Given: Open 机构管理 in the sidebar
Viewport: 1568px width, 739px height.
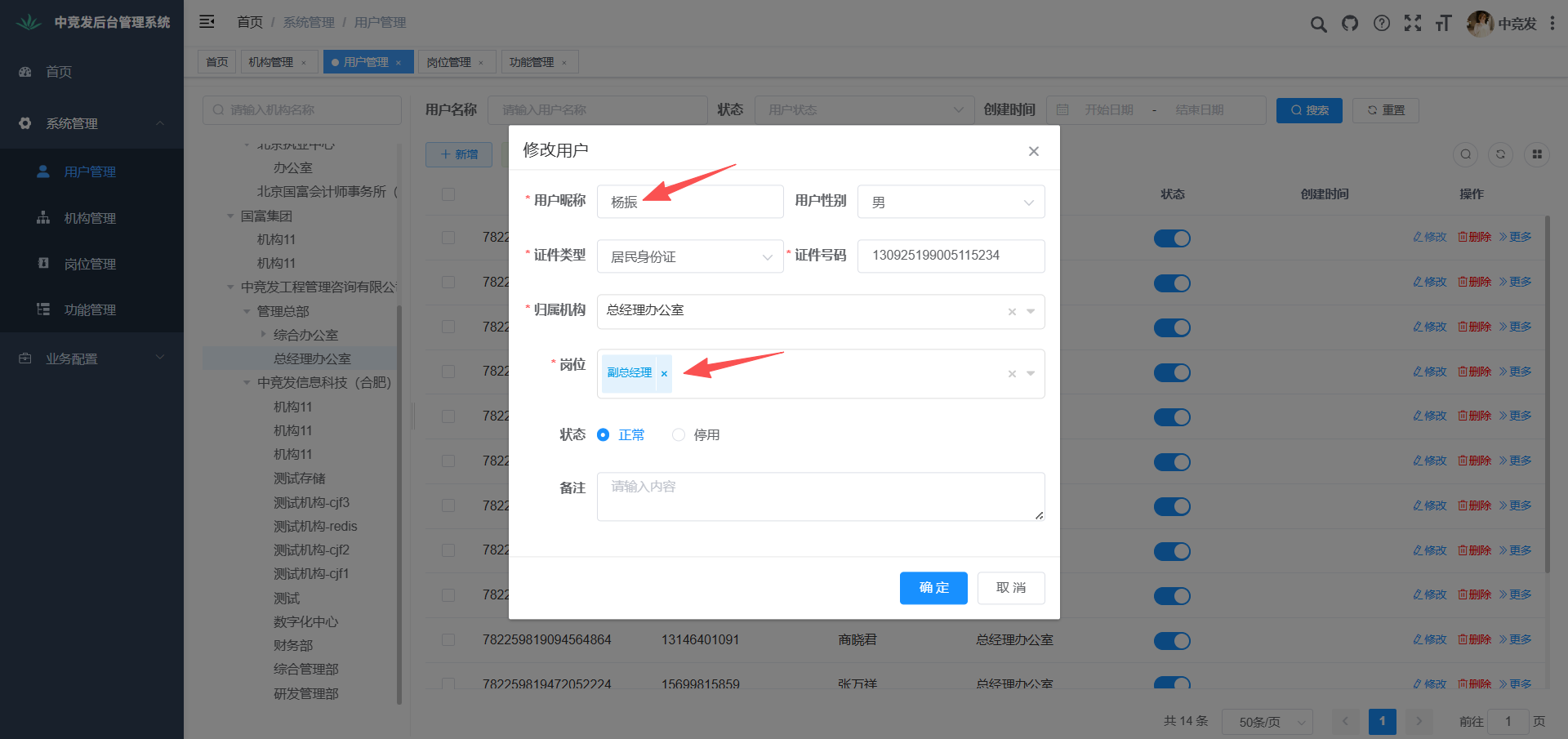Looking at the screenshot, I should (x=91, y=218).
